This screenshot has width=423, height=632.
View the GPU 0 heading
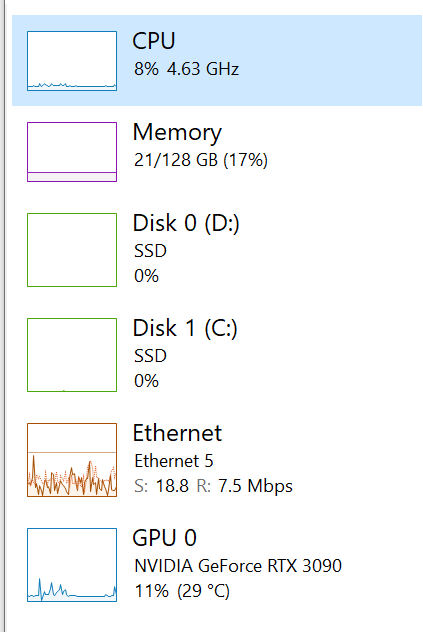click(x=165, y=538)
